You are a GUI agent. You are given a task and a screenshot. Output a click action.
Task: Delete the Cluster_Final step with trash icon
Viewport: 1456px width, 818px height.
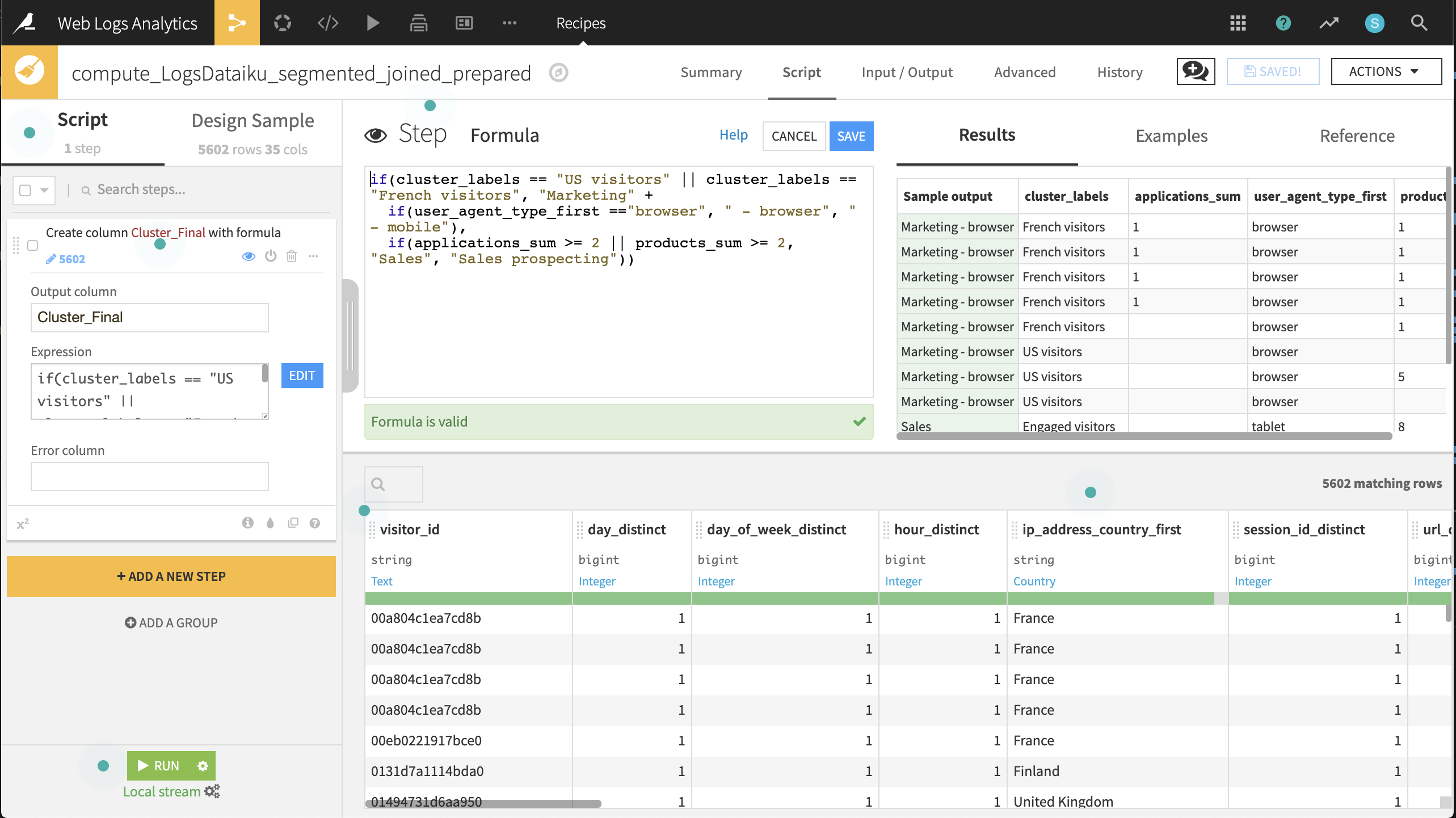[x=292, y=256]
